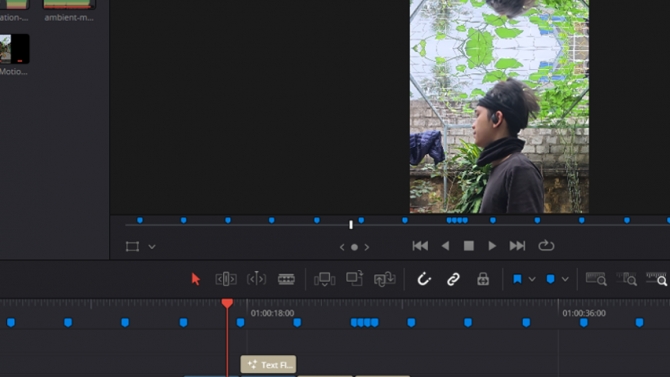670x377 pixels.
Task: Activate Dynamic Trim Mode tool
Action: tap(256, 279)
